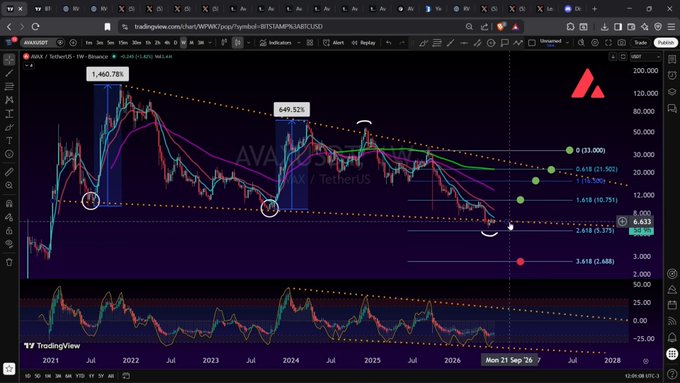Viewport: 680px width, 383px height.
Task: Click the quick search icon in toolbar
Action: [x=581, y=43]
